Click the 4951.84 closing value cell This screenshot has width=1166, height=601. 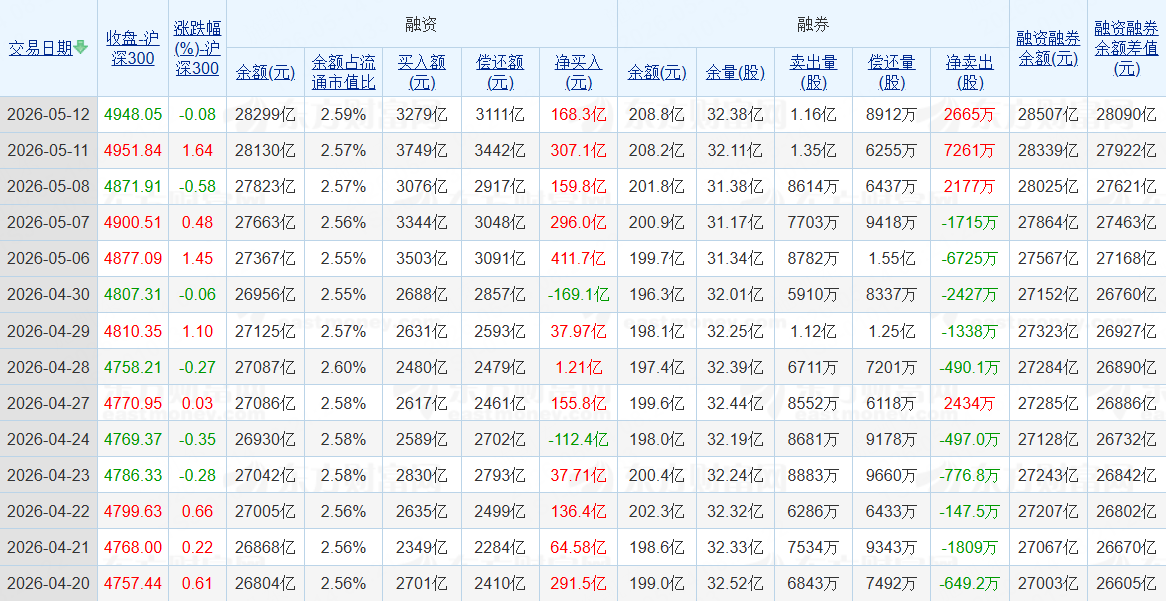point(132,150)
